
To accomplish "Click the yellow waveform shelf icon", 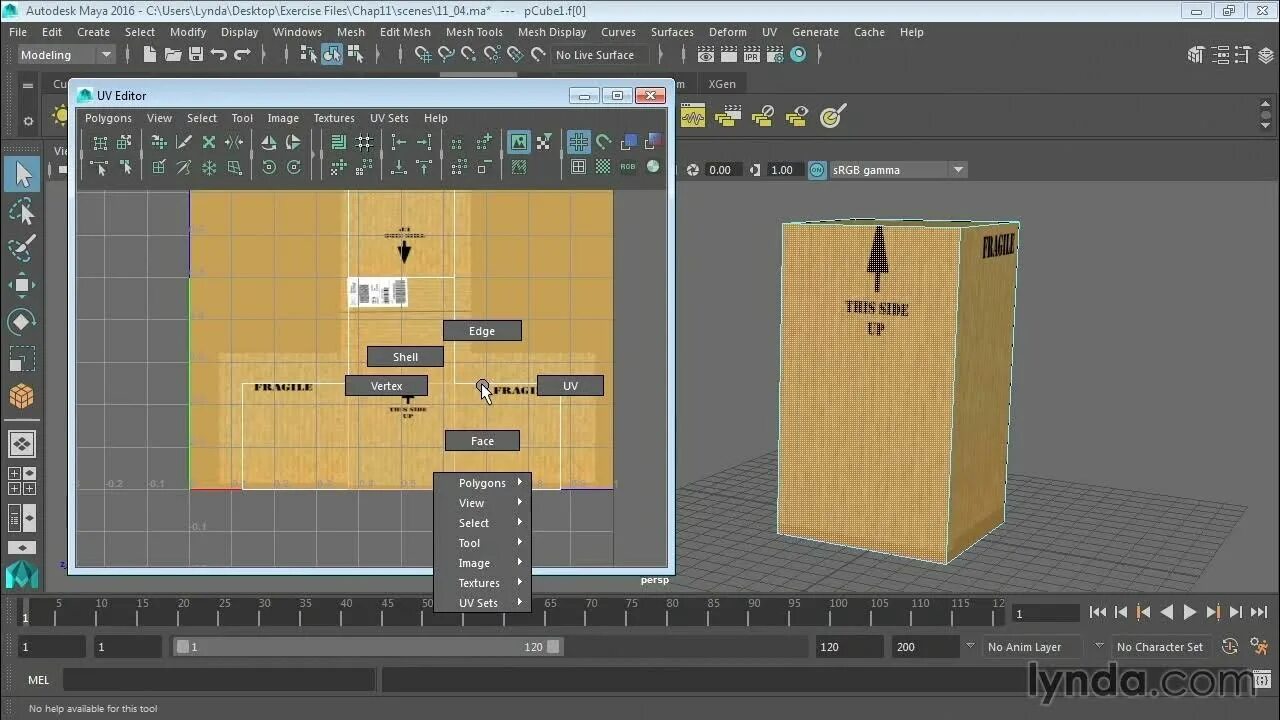I will pos(693,117).
